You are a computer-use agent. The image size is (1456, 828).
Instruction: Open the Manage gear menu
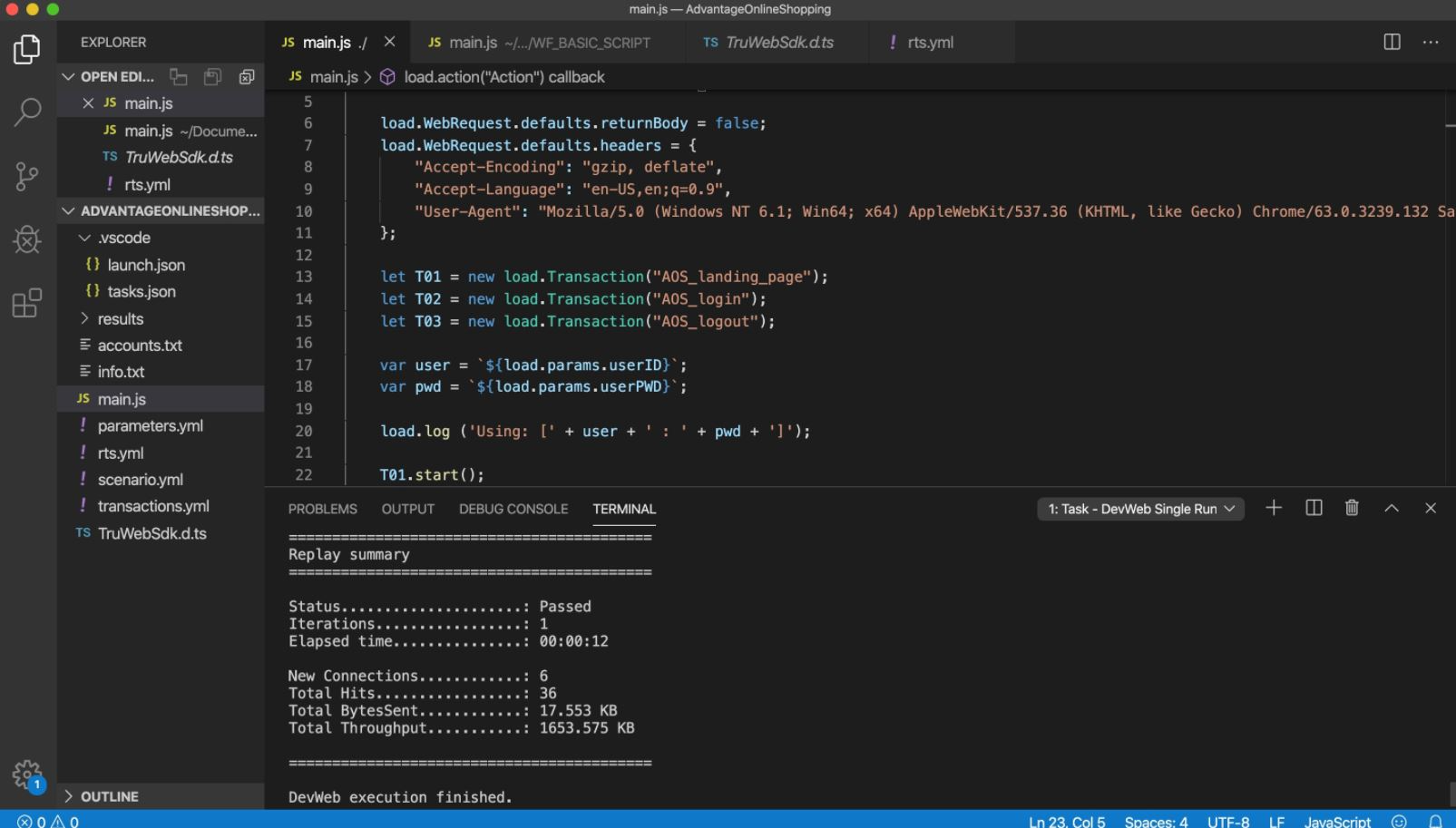[x=27, y=775]
